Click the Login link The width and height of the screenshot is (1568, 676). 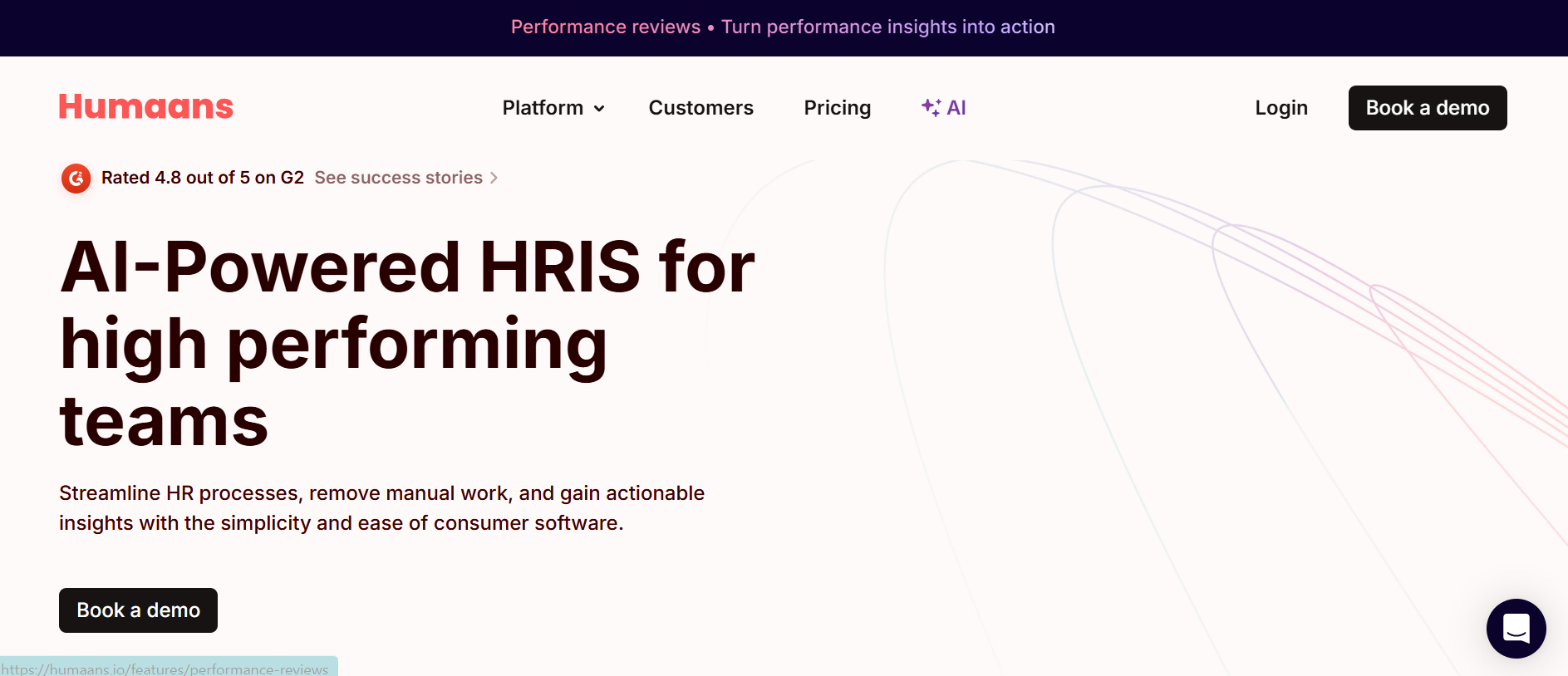click(1280, 108)
